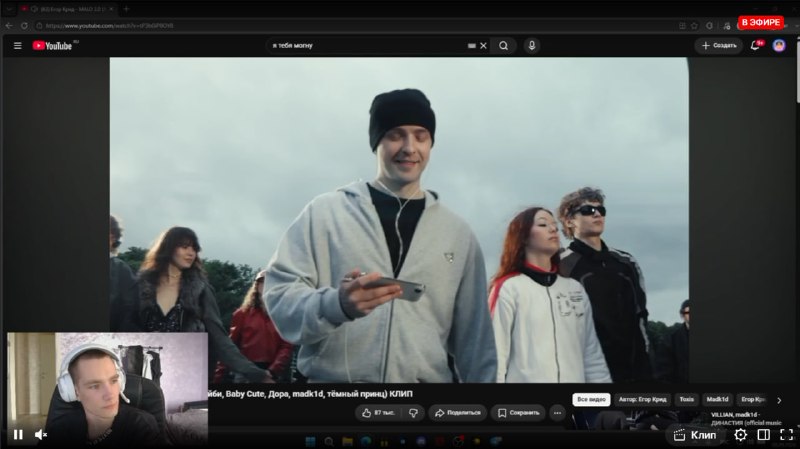Select the "Все видео" filter chip
Screen dimensions: 800x449
pyautogui.click(x=591, y=400)
